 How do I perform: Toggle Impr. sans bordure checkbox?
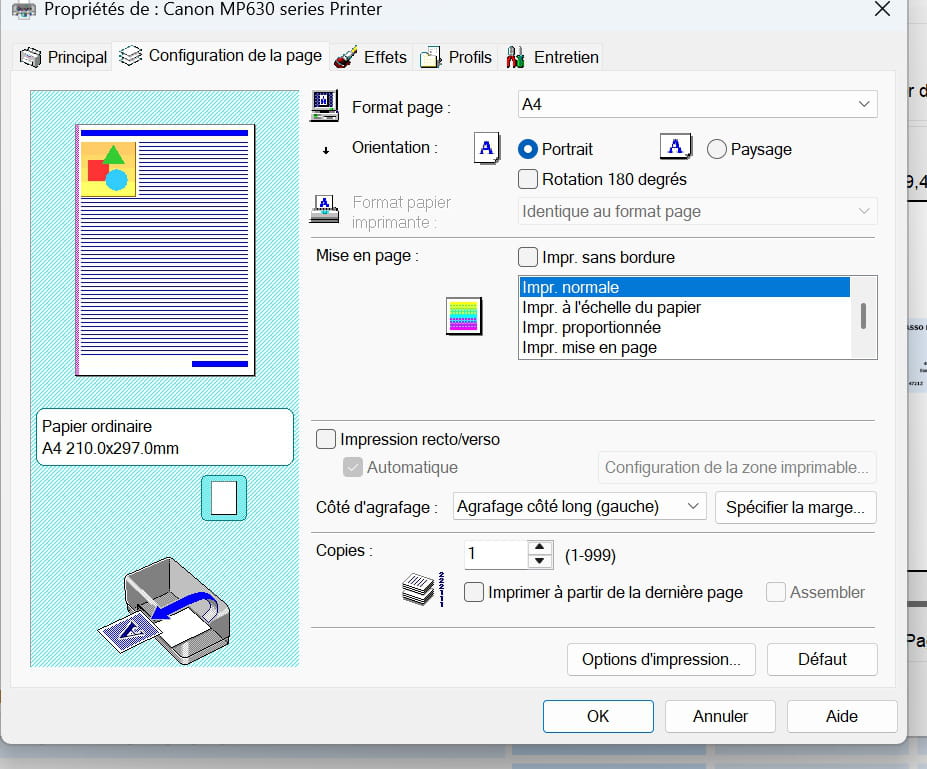tap(528, 257)
